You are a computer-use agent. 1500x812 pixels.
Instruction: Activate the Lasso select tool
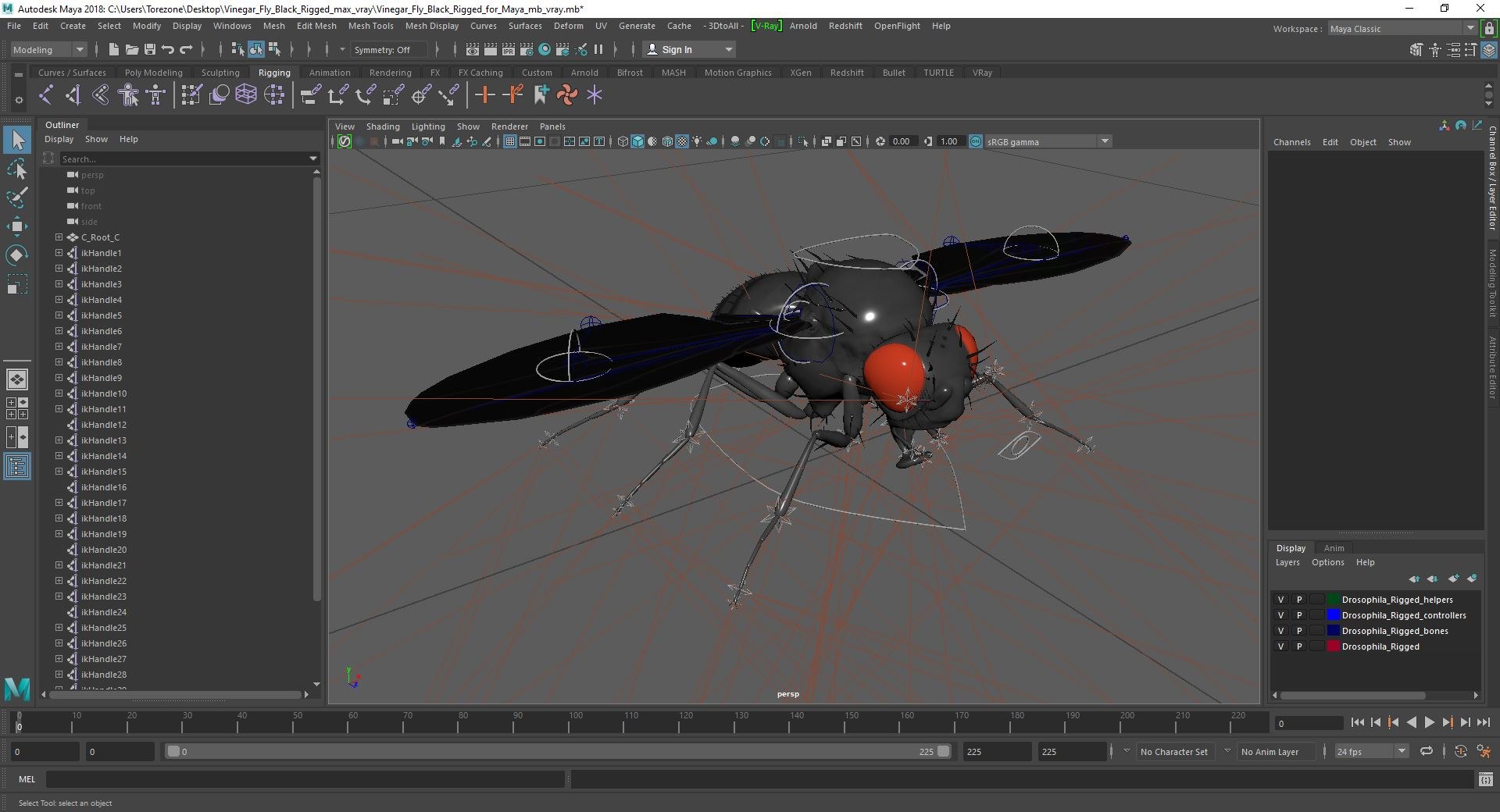pyautogui.click(x=17, y=169)
